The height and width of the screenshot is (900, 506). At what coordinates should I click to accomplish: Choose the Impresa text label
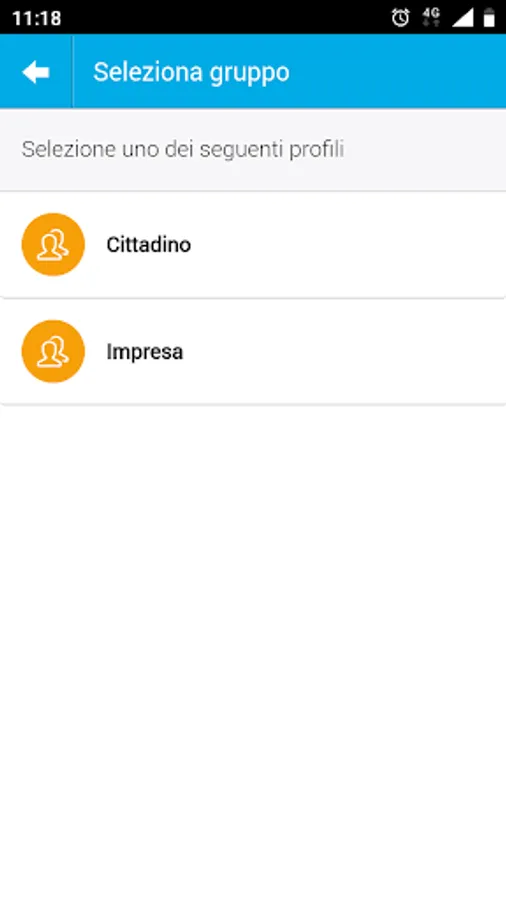(145, 352)
